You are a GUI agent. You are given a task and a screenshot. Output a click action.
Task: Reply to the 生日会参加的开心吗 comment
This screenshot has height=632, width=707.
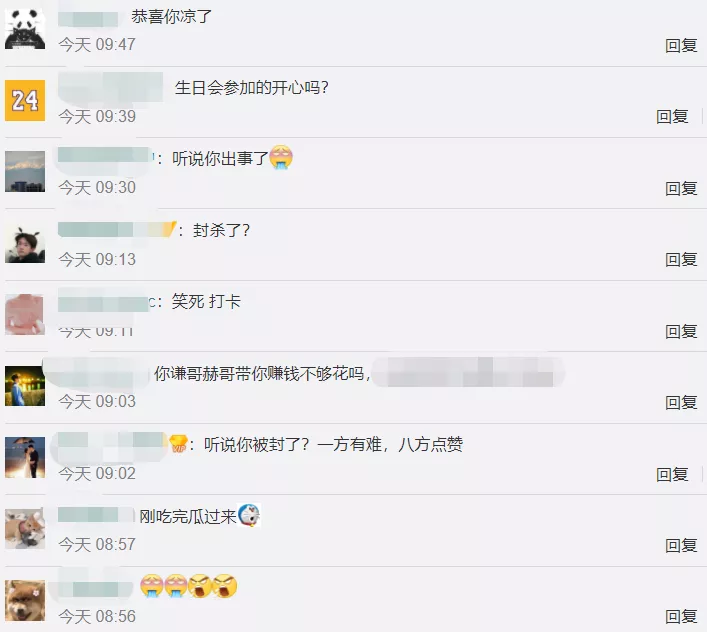[672, 117]
